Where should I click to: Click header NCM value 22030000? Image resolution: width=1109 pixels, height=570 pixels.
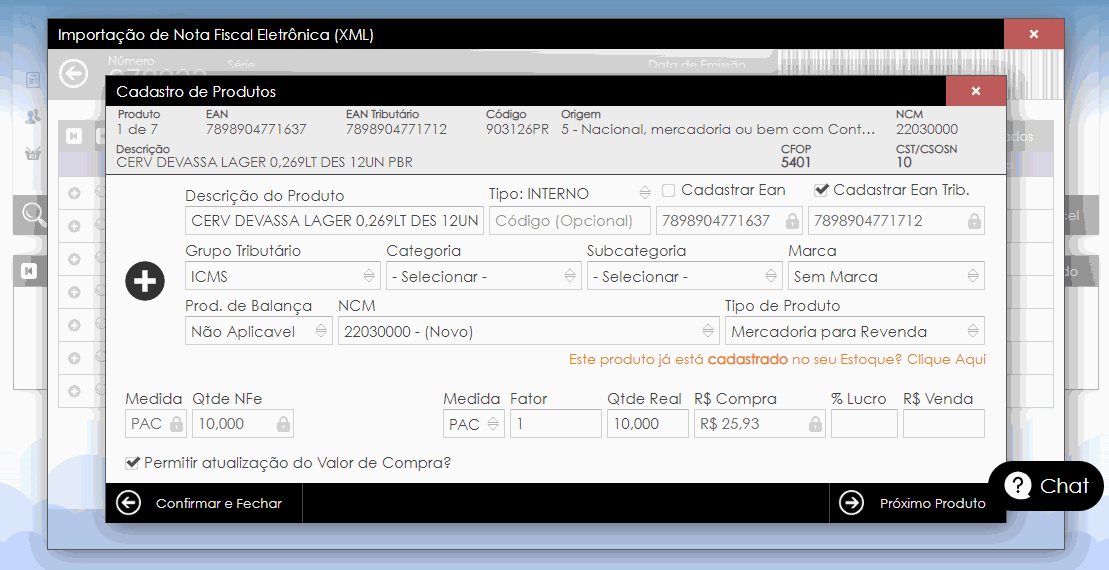(927, 129)
